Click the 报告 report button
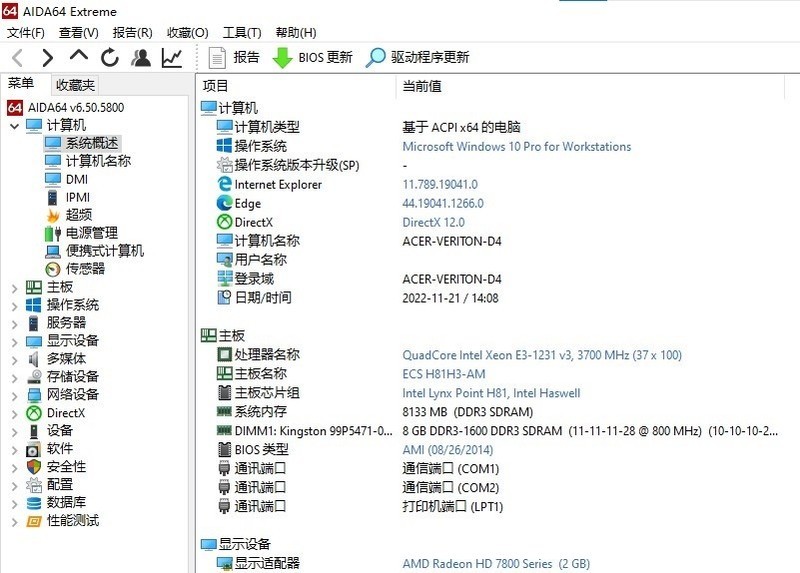800x573 pixels. point(234,57)
